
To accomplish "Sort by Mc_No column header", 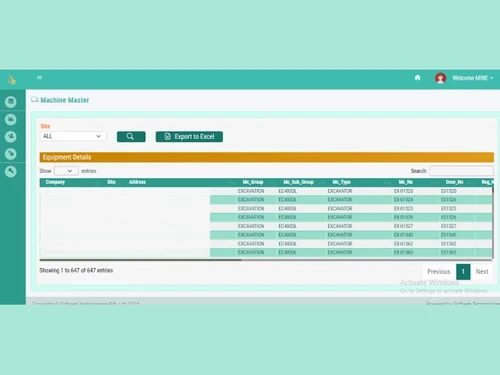I will tap(406, 182).
